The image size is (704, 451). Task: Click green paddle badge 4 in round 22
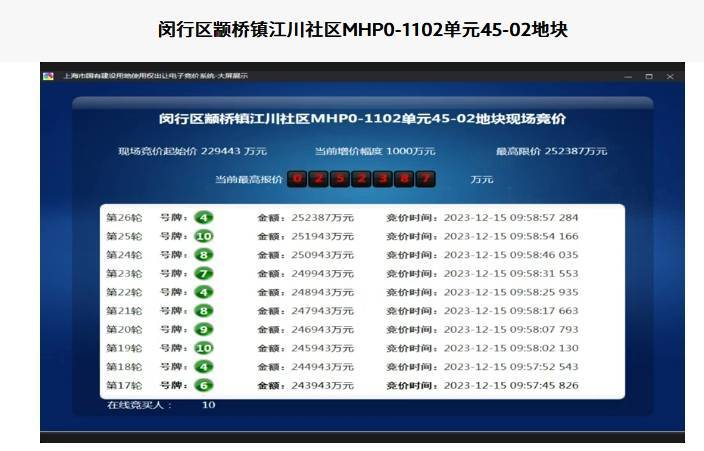pos(203,292)
